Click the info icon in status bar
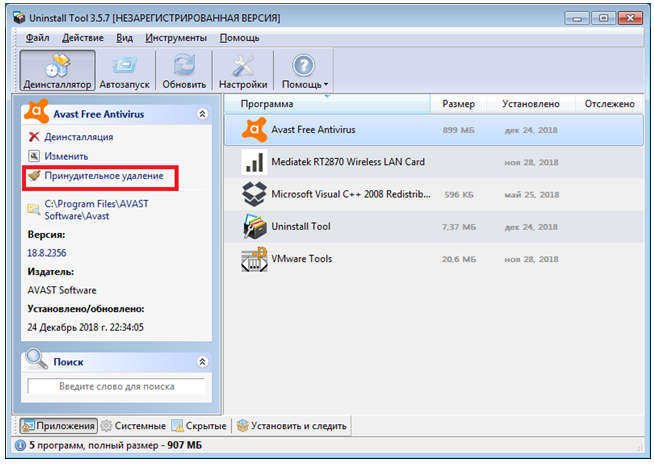 pos(20,446)
